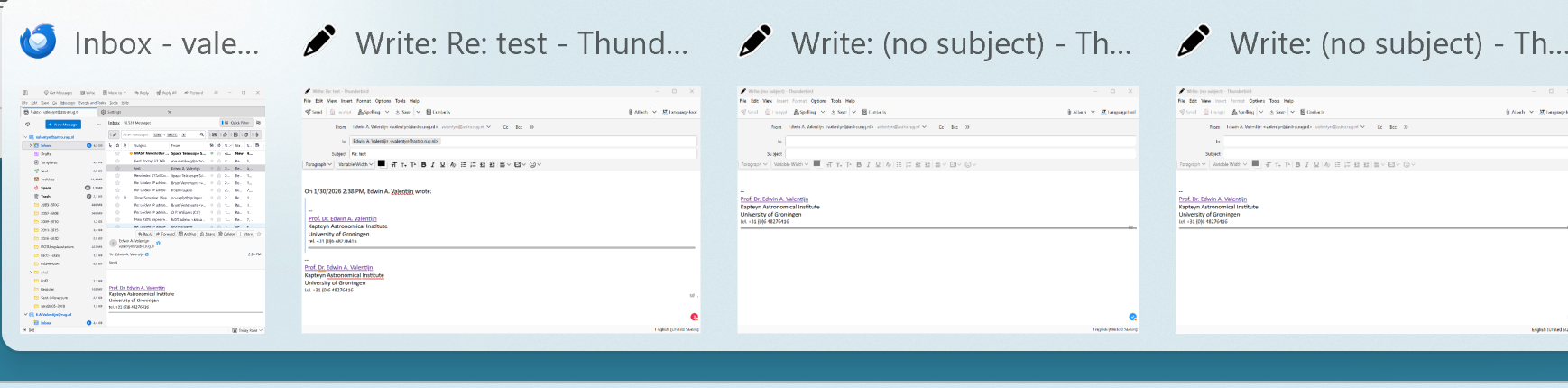Click the Thunderbird logo icon beside Inbox title
This screenshot has width=1568, height=388.
[38, 42]
